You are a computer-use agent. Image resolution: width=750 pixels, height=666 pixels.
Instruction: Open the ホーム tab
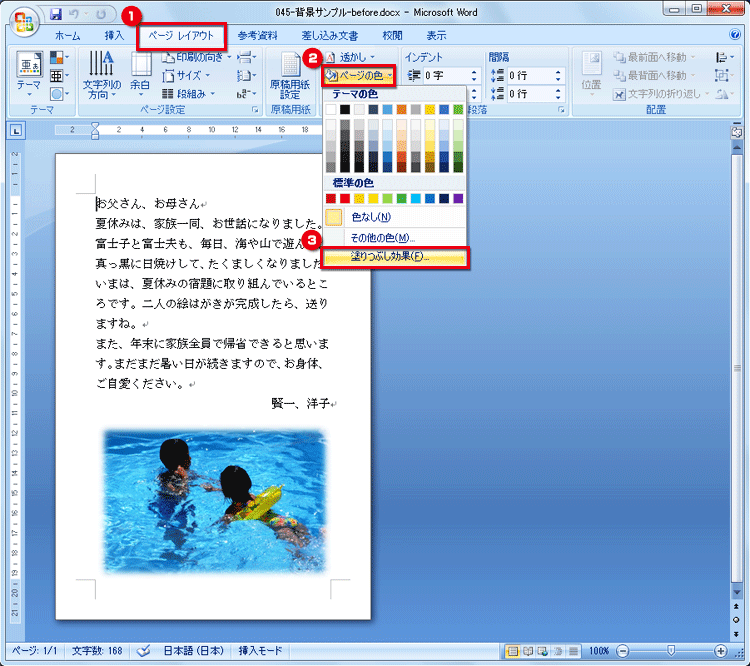[x=67, y=35]
